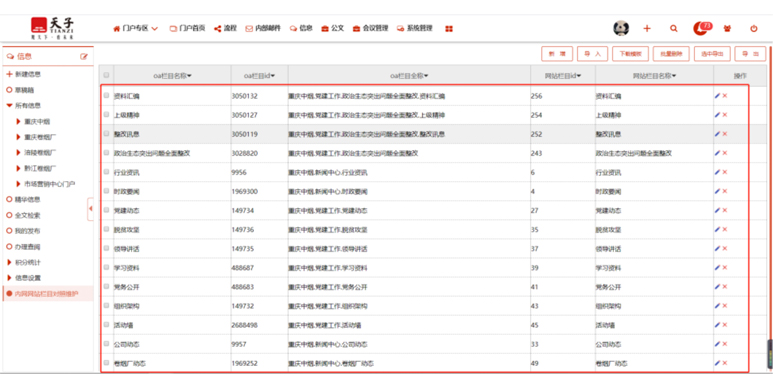Open the search magnifier in the top bar
The image size is (773, 388).
(x=673, y=29)
